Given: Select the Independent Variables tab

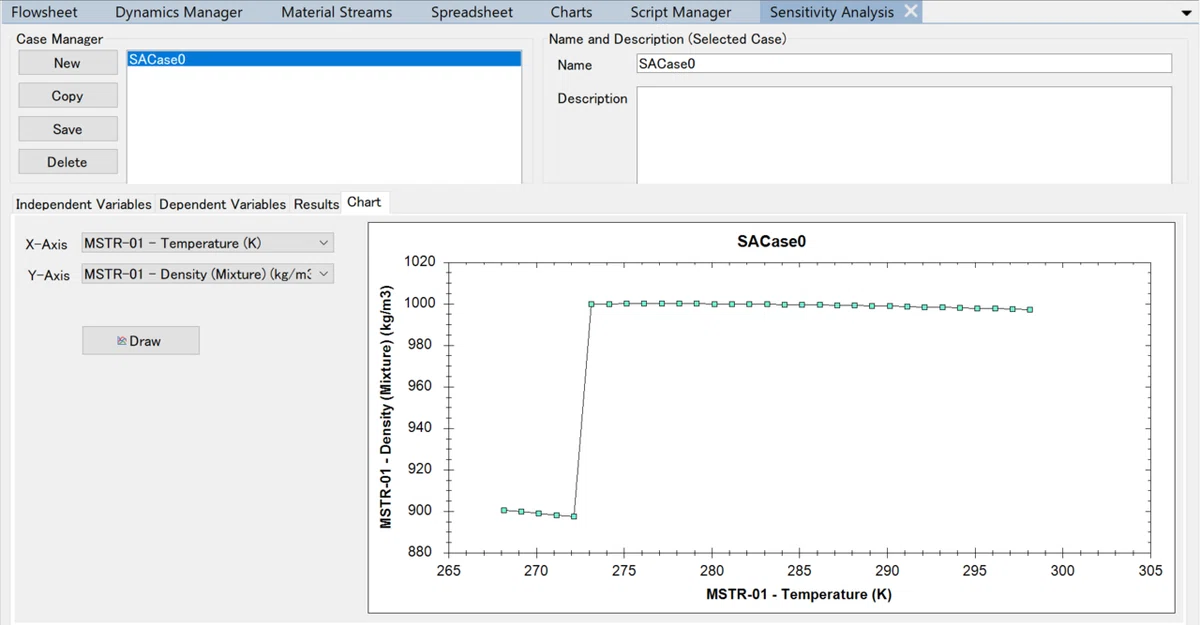Looking at the screenshot, I should click(83, 204).
